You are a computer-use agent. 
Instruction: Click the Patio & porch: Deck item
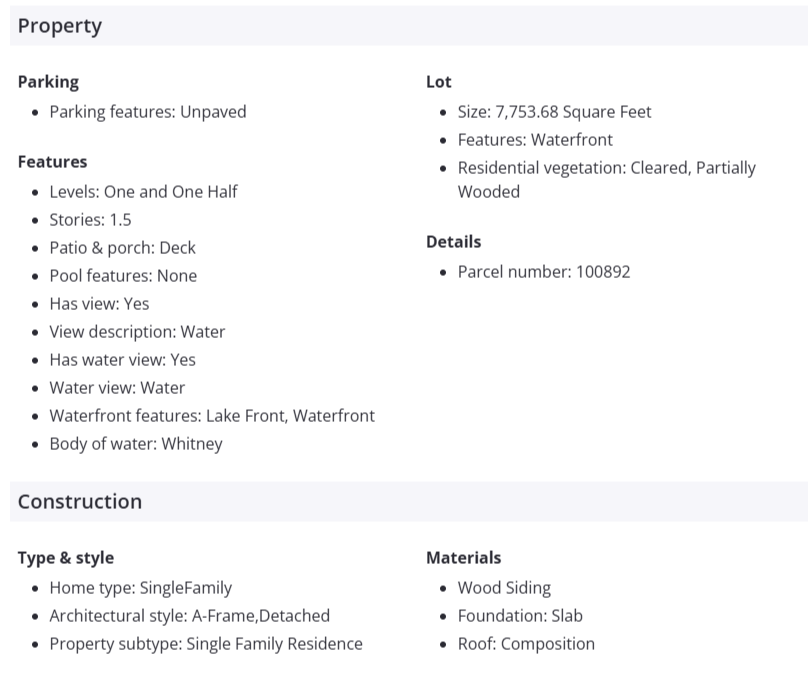point(122,248)
